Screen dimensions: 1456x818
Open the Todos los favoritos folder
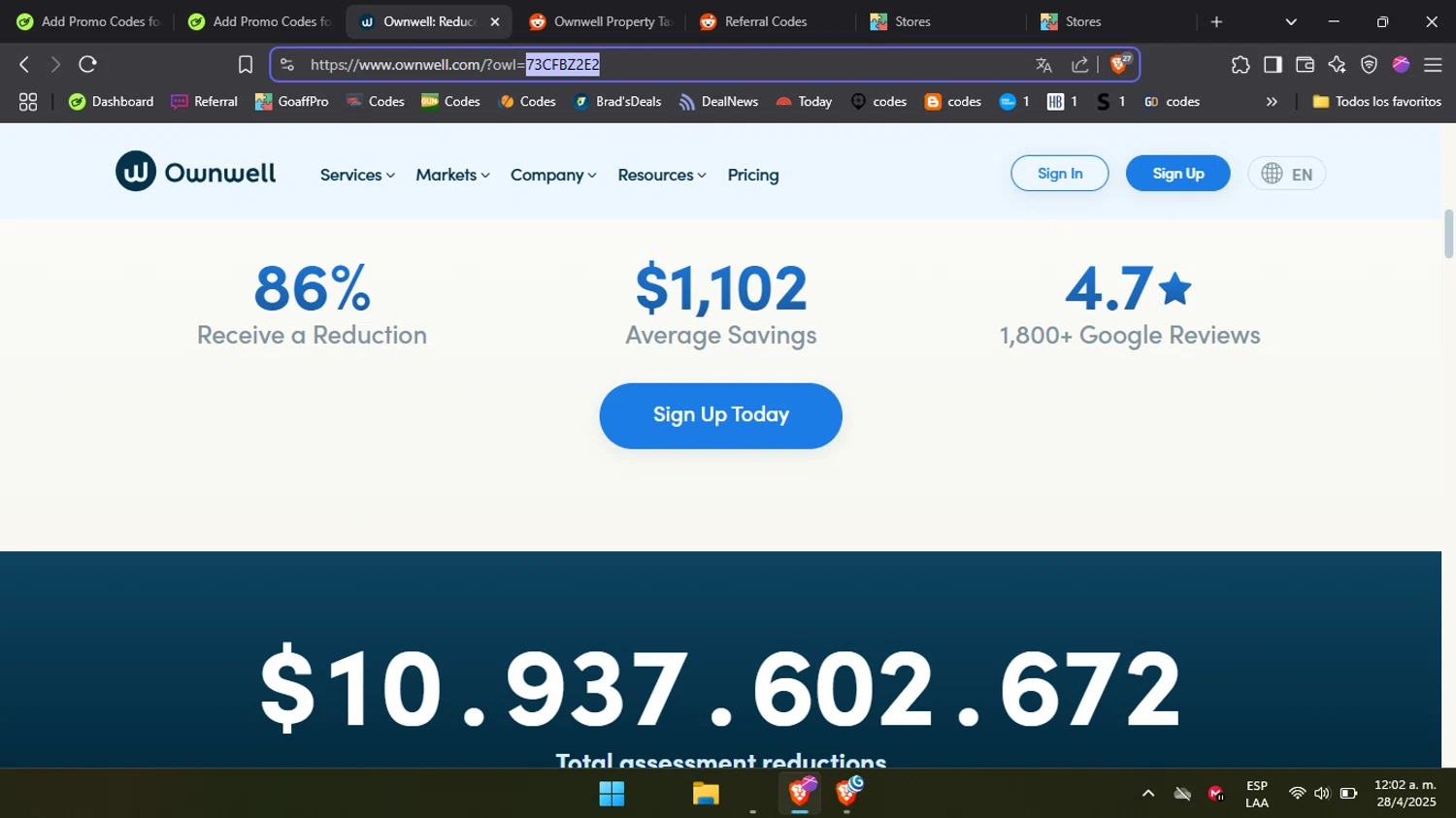[x=1376, y=101]
